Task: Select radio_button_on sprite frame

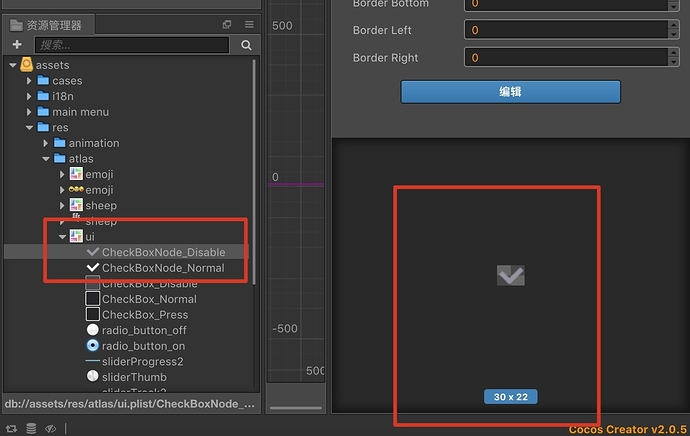Action: click(143, 346)
